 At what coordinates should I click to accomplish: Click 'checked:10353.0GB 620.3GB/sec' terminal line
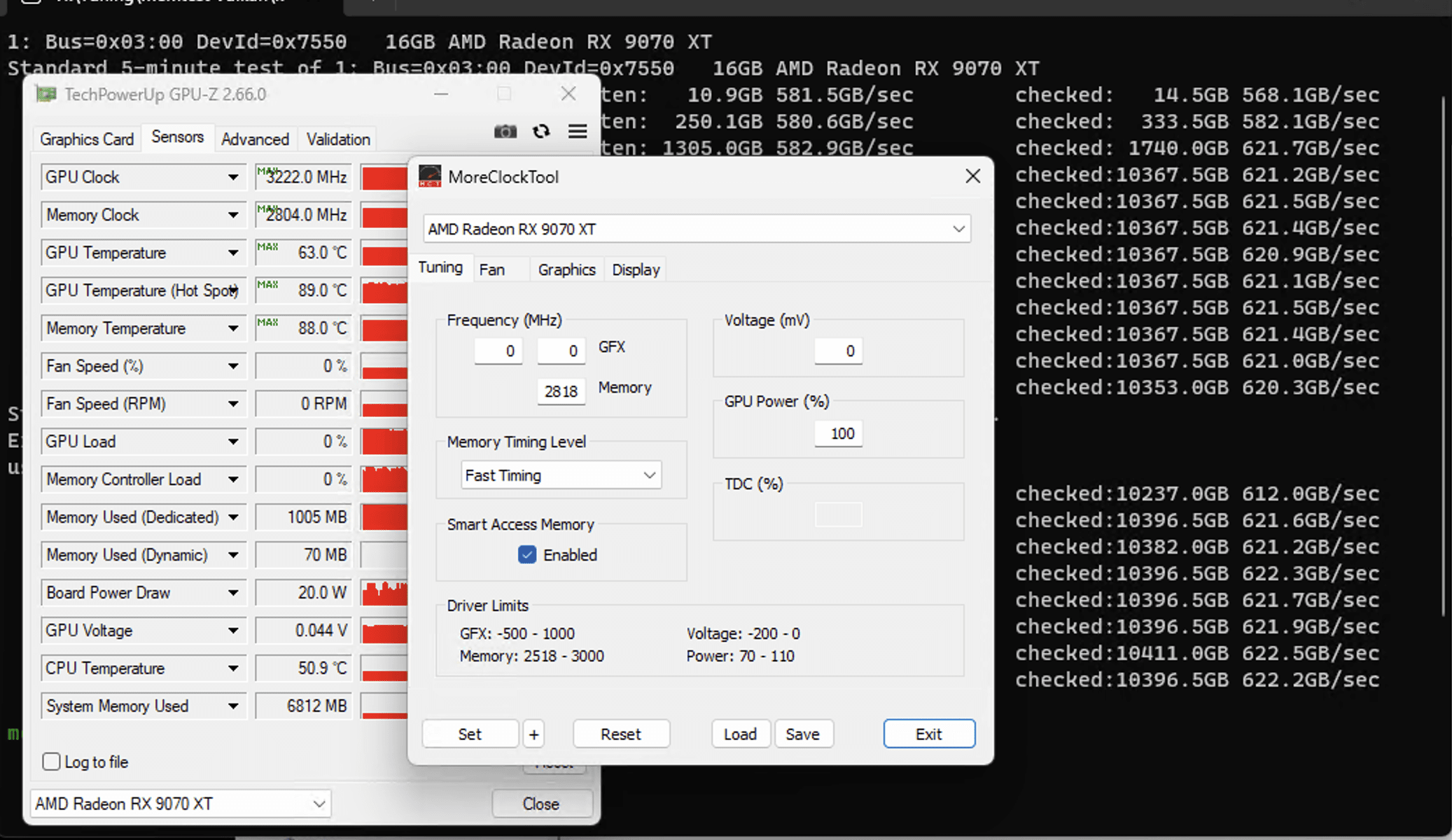click(x=1197, y=387)
